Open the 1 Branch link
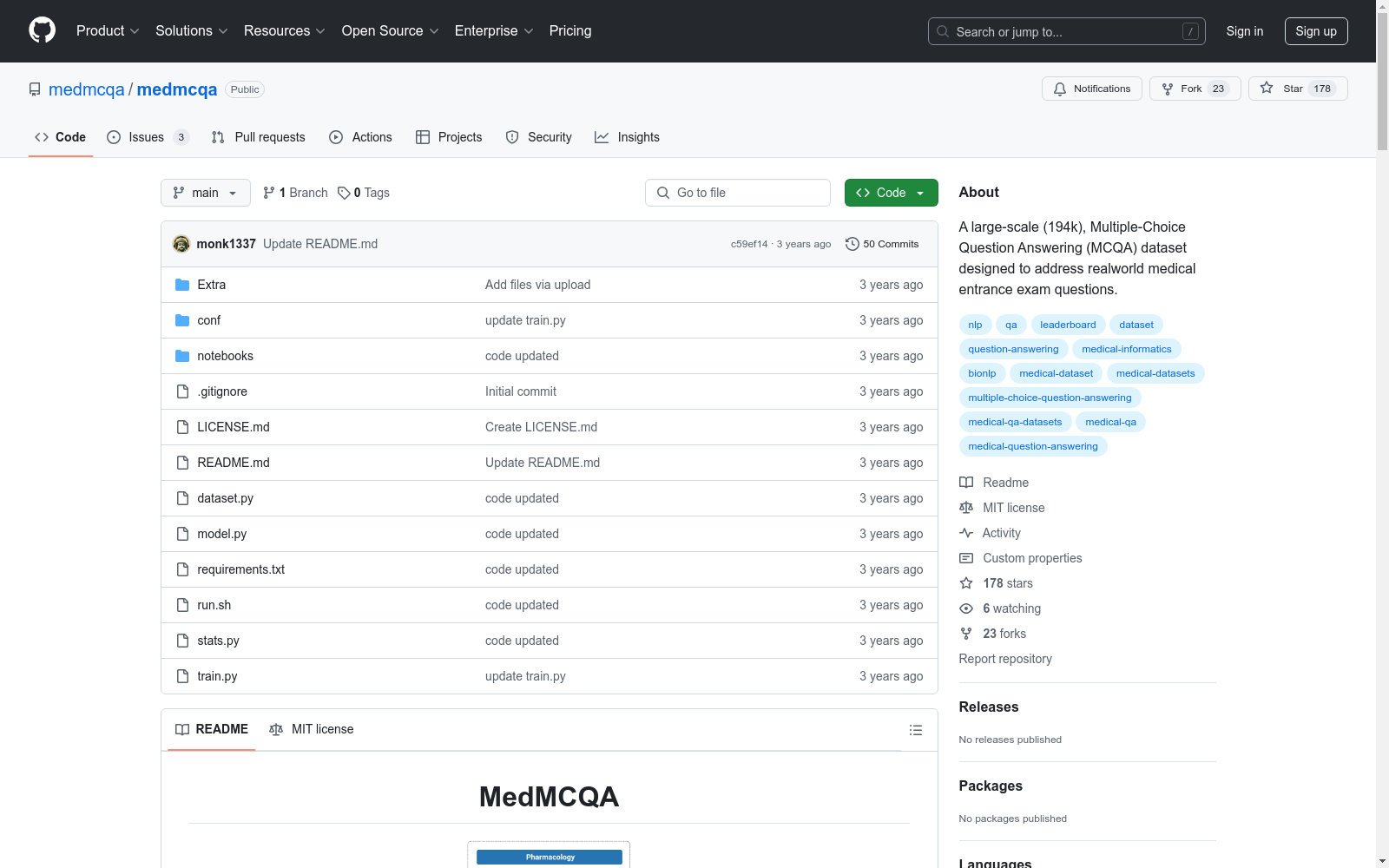Viewport: 1389px width, 868px height. point(295,193)
